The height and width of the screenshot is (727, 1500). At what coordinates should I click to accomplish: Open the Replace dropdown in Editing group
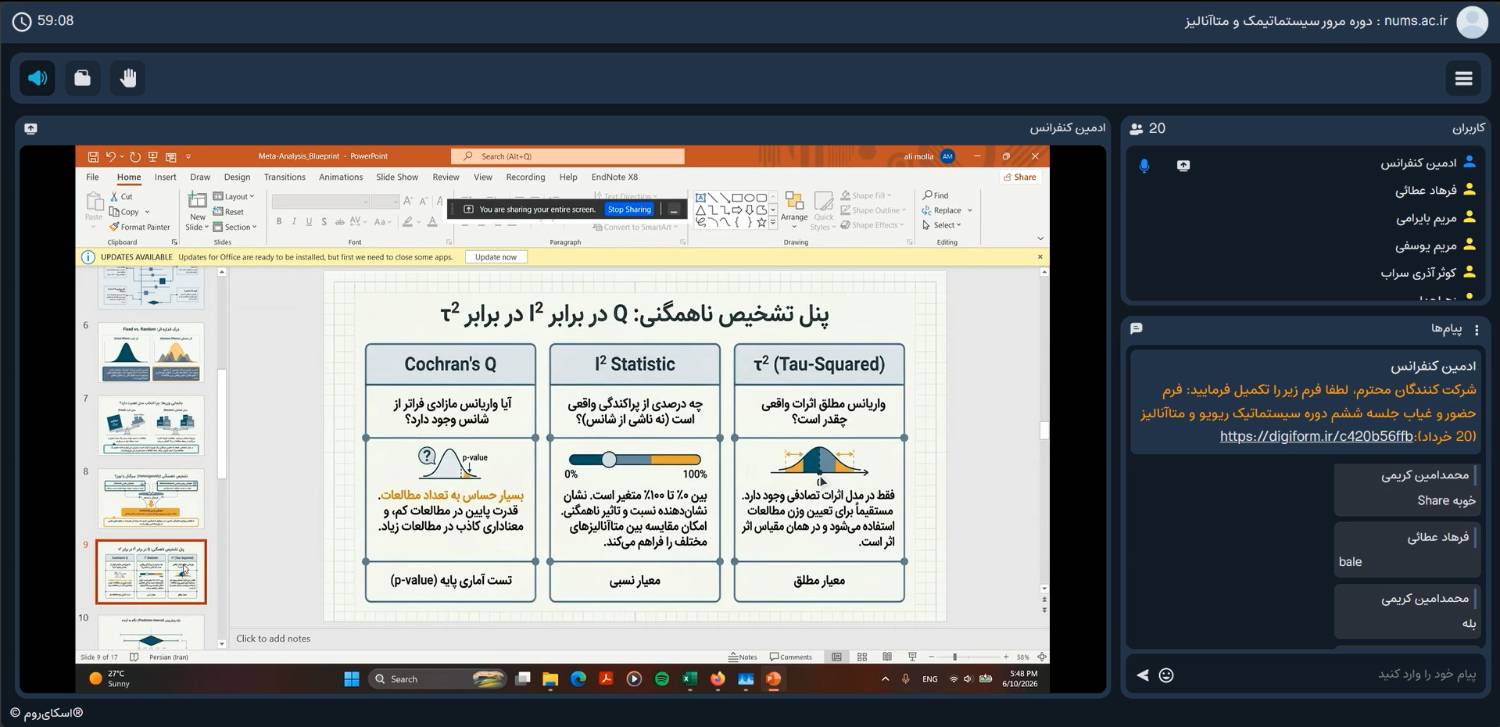point(947,211)
